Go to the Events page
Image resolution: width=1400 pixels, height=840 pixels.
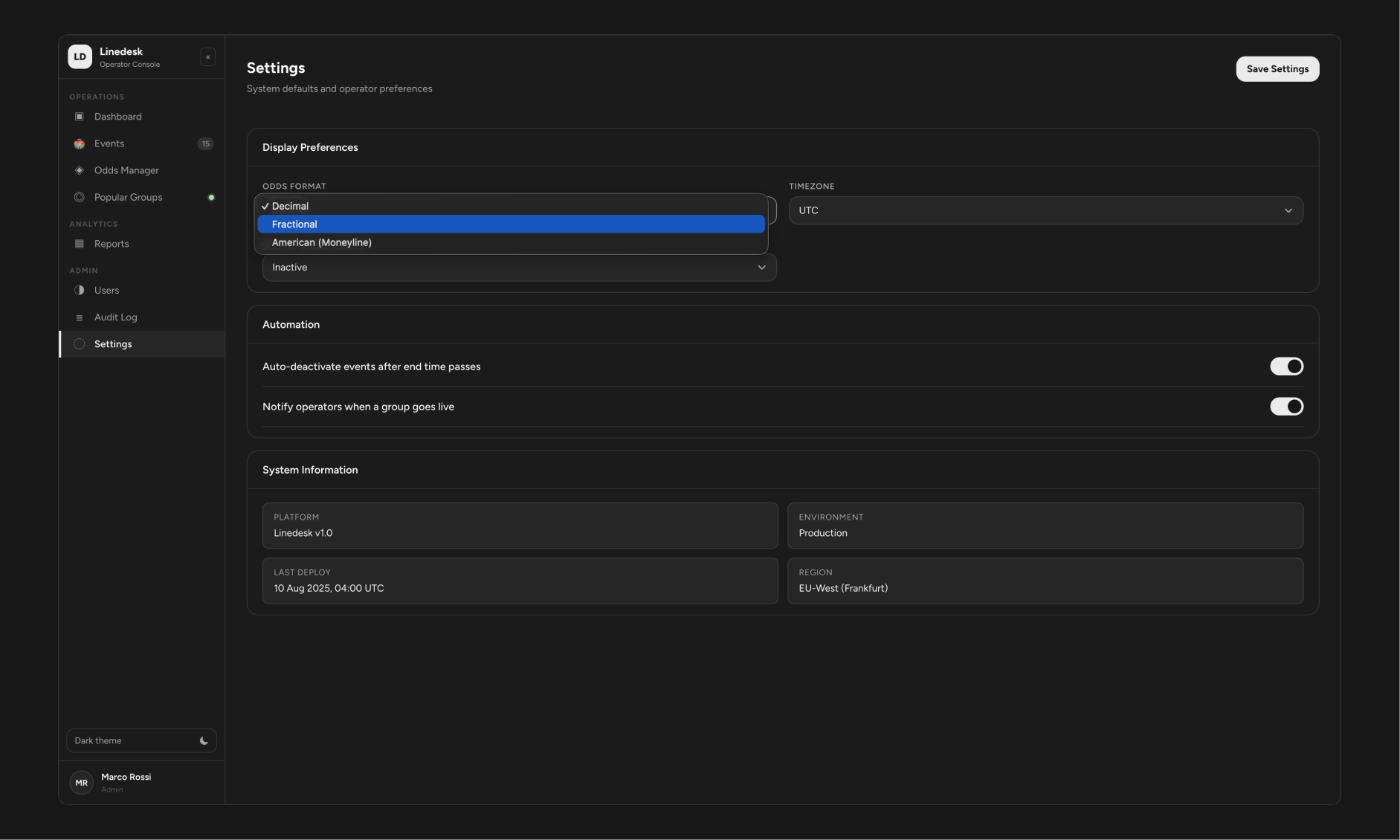142,143
